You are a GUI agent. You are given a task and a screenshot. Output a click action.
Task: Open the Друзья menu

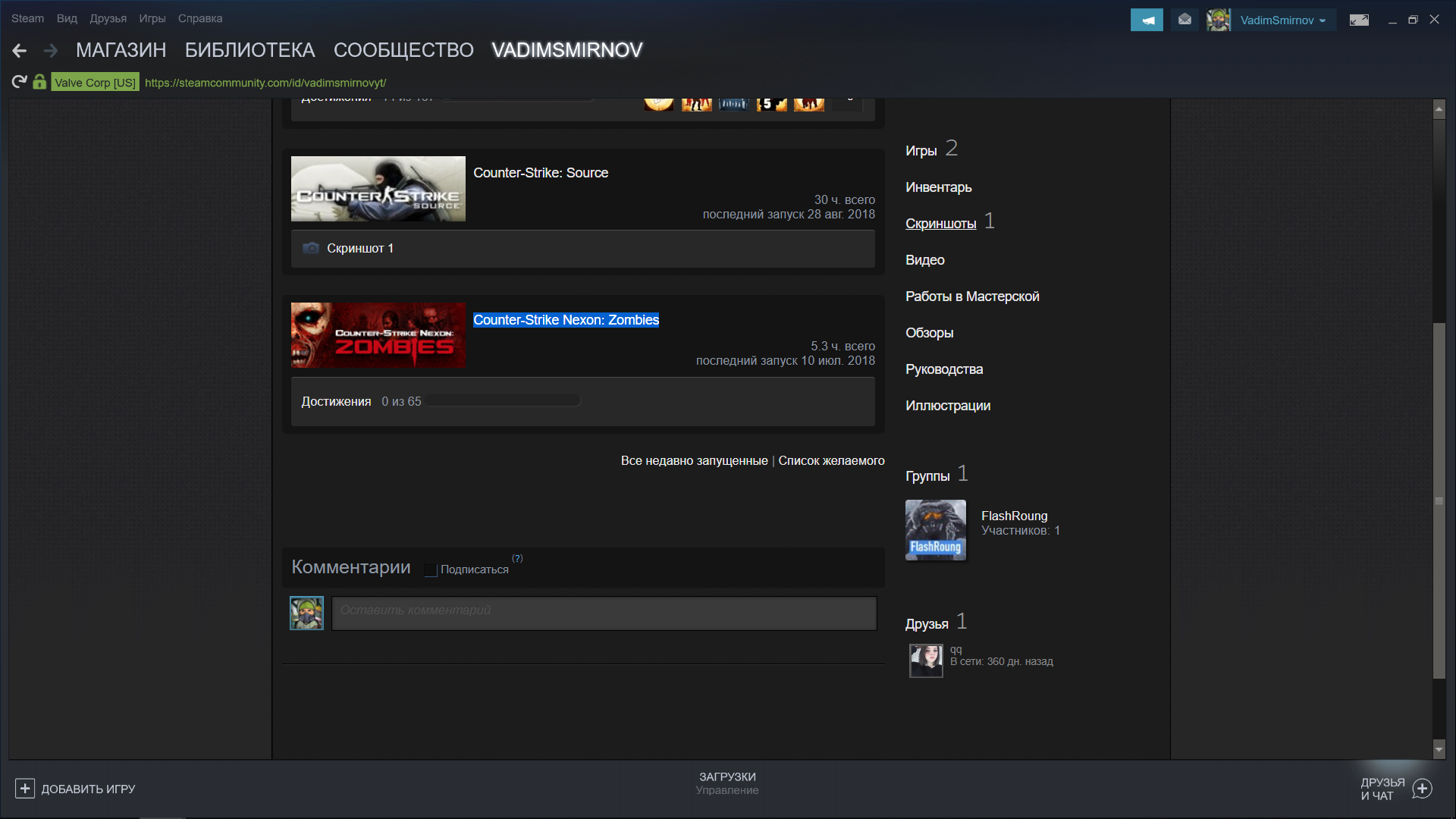point(108,18)
